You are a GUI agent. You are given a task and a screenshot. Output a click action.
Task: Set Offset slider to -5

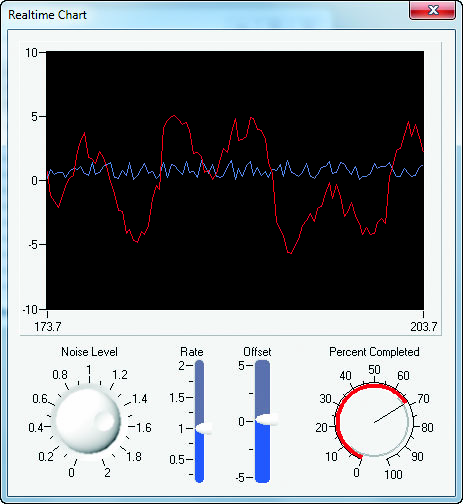pyautogui.click(x=262, y=477)
